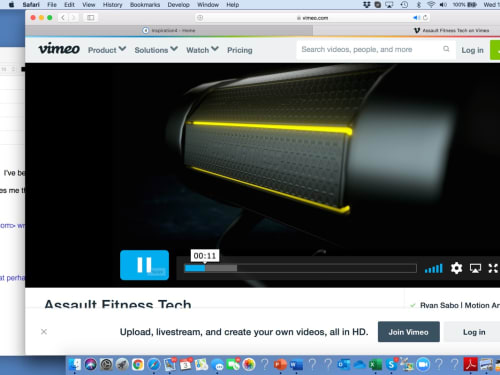Open Google Chrome from the Dock
The height and width of the screenshot is (375, 500).
point(138,364)
